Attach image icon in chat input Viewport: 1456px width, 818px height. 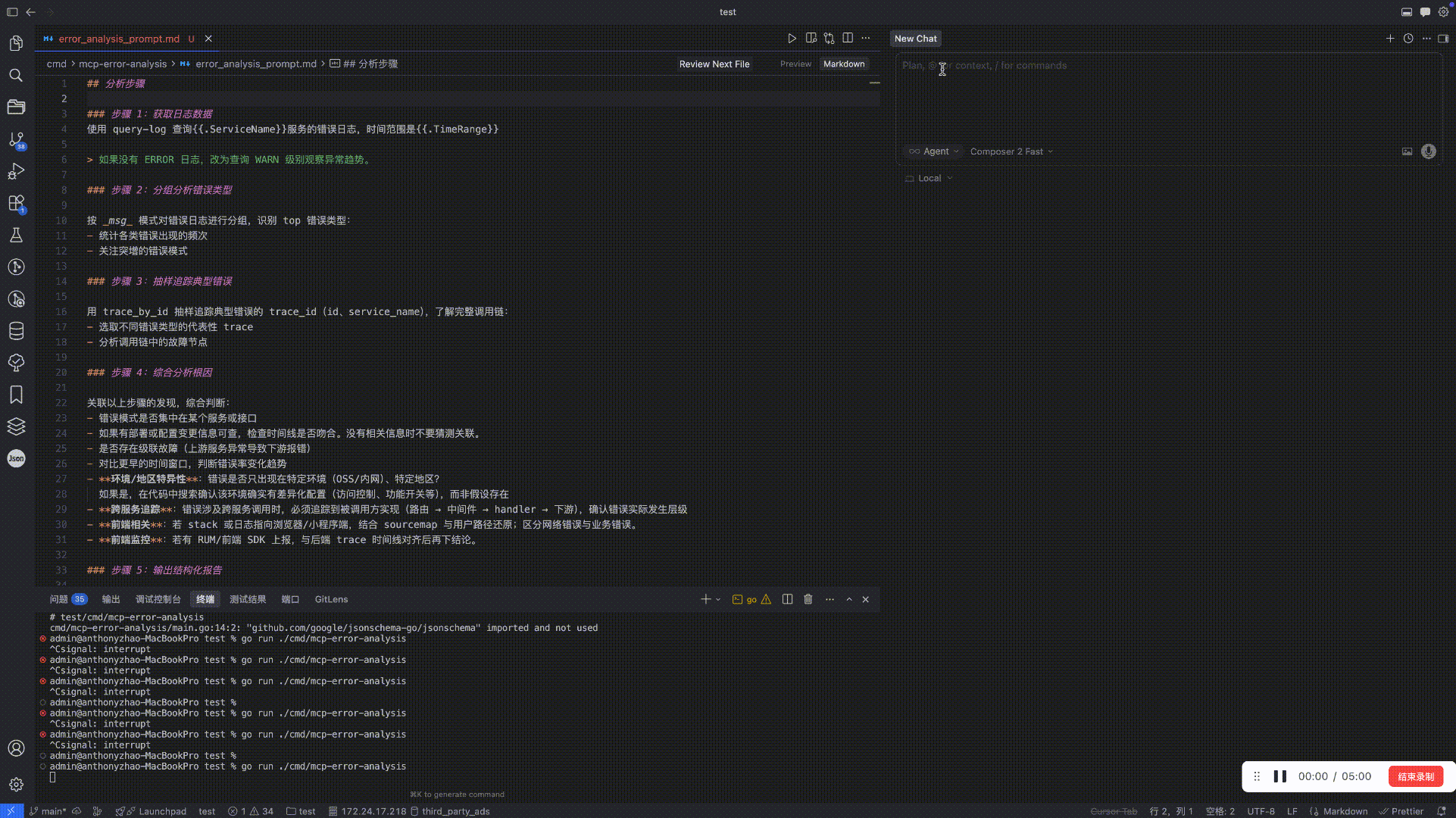tap(1407, 151)
